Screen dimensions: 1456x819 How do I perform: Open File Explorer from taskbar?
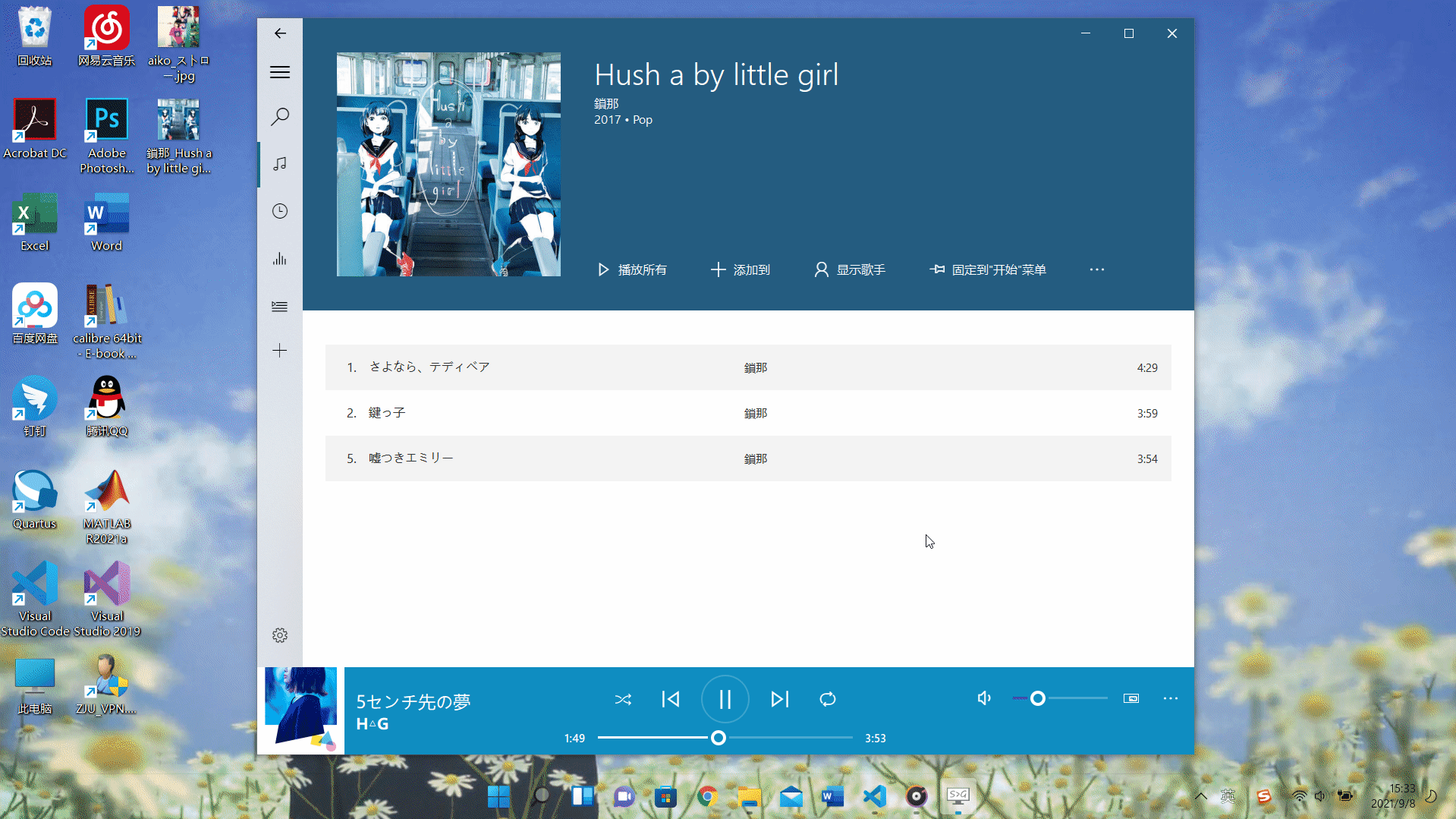(750, 796)
